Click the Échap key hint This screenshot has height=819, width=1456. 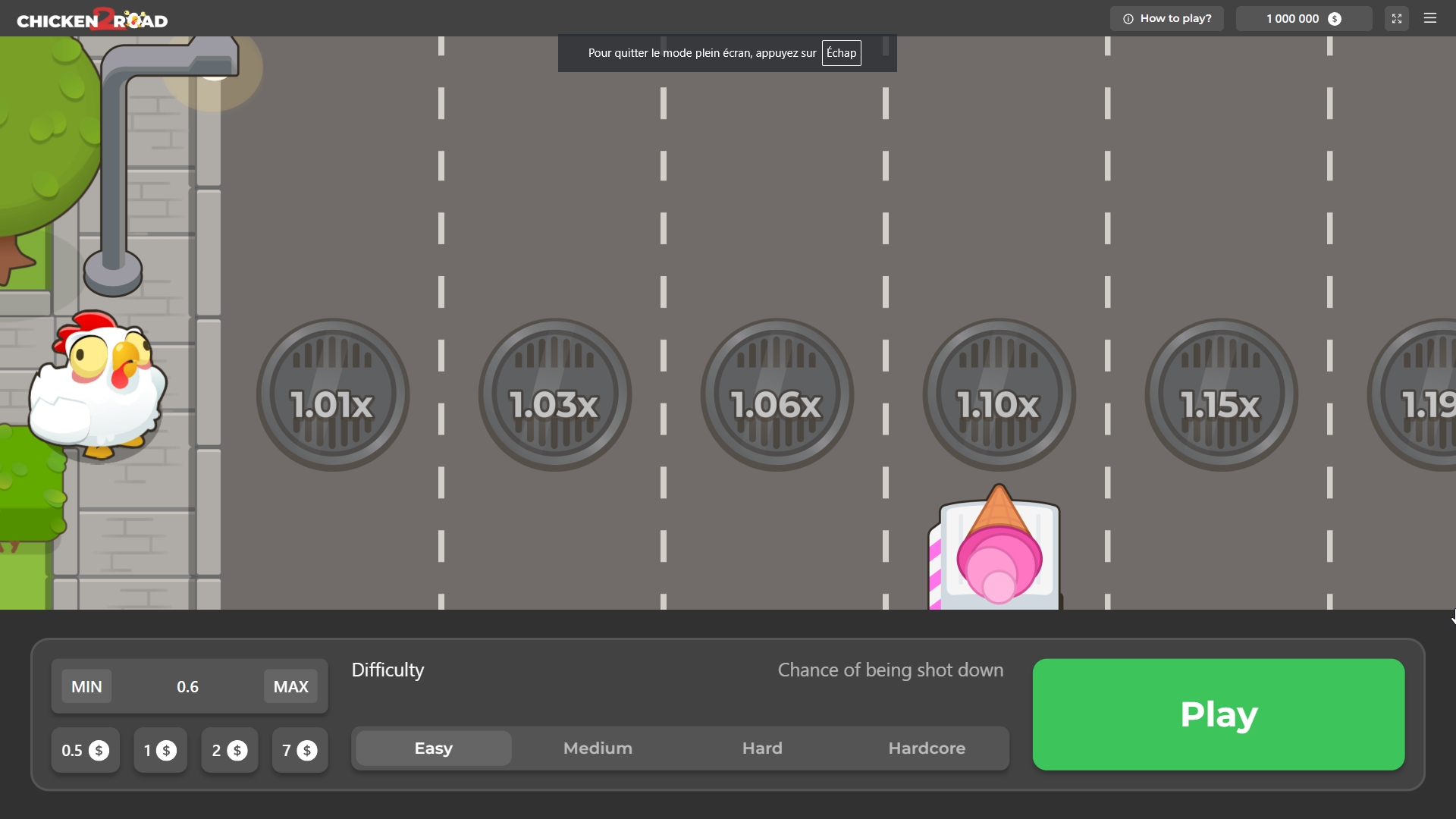point(841,53)
